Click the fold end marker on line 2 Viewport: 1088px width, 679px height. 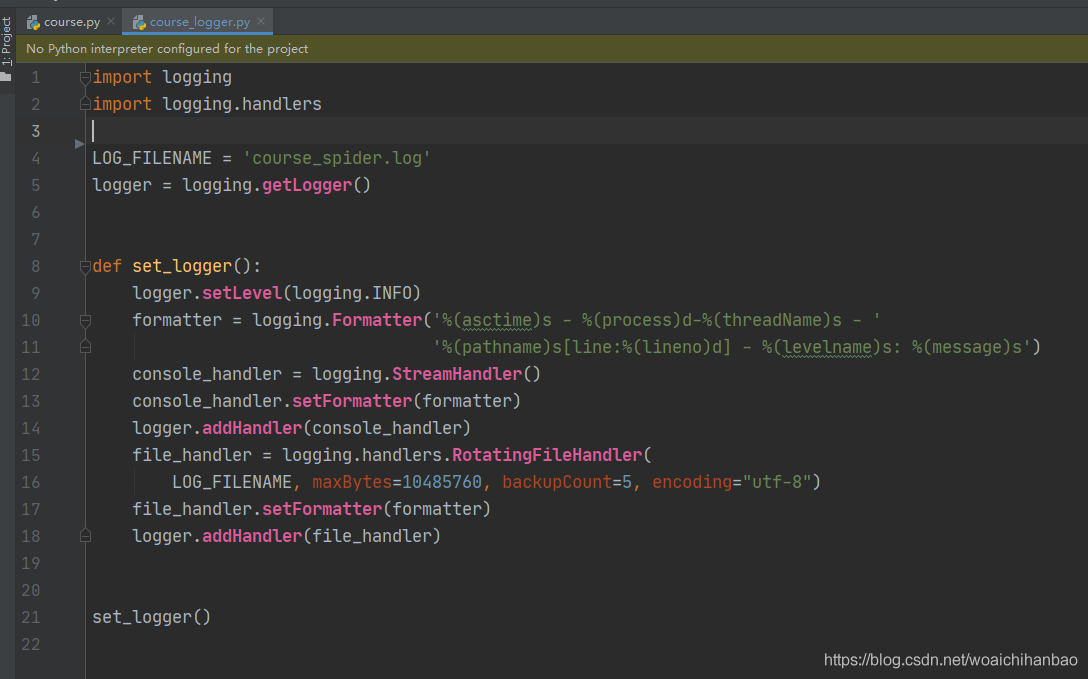pyautogui.click(x=85, y=104)
